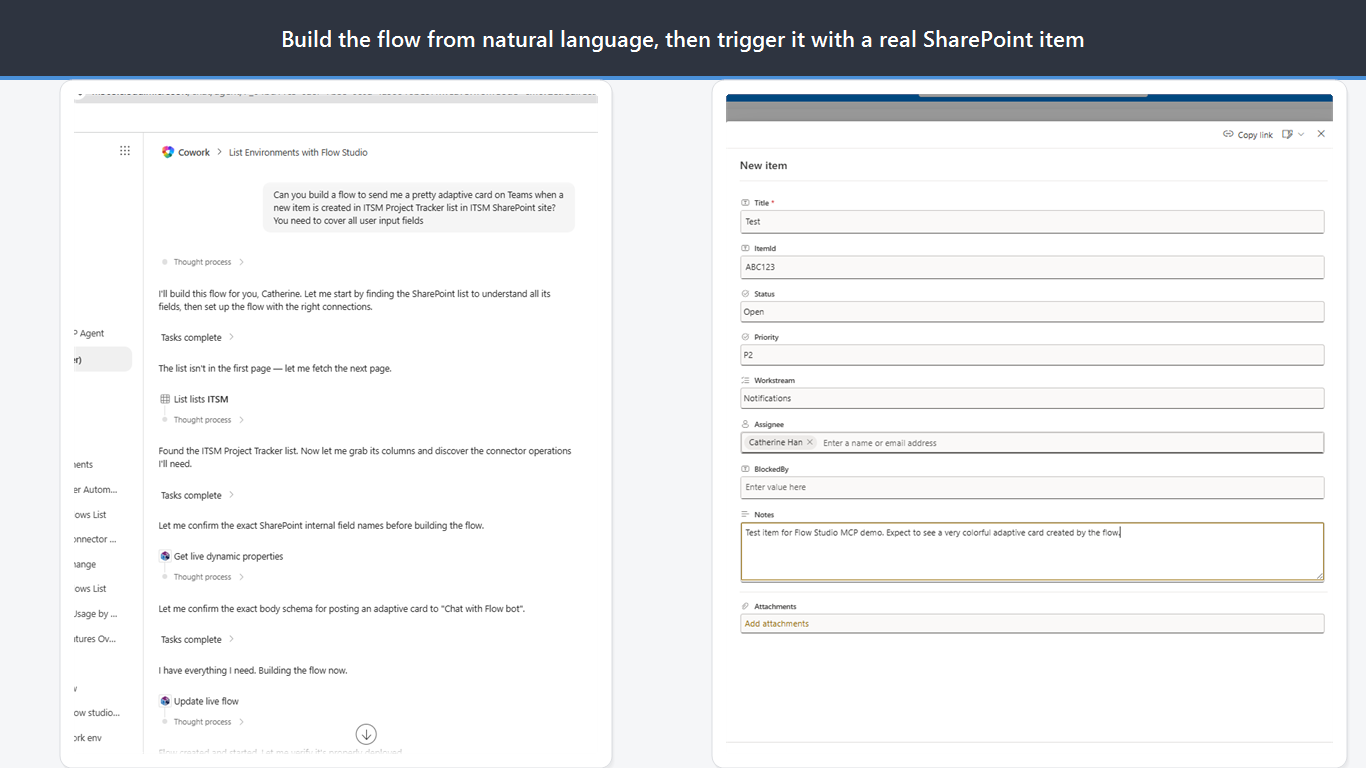Close the New item panel

1321,134
